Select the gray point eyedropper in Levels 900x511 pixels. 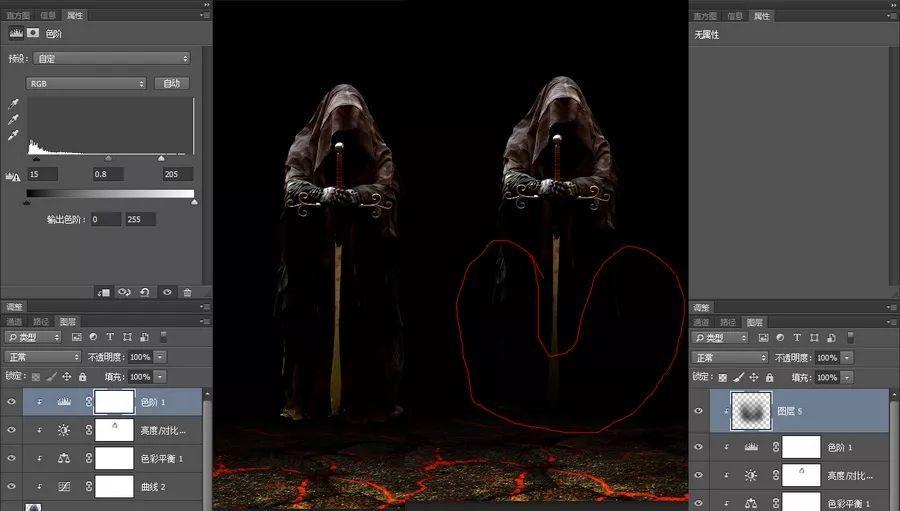(13, 119)
